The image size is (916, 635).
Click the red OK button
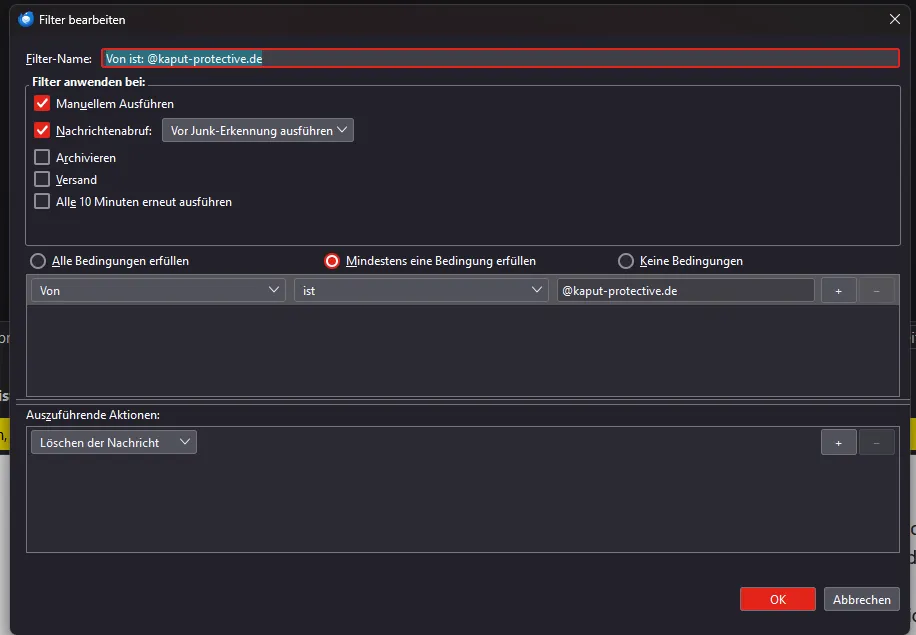point(778,599)
